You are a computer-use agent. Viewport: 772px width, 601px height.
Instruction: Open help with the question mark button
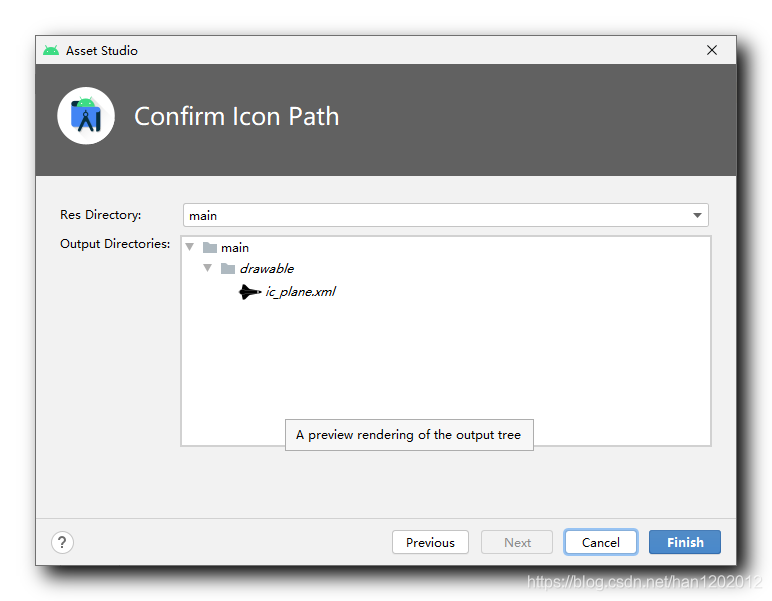pyautogui.click(x=62, y=542)
